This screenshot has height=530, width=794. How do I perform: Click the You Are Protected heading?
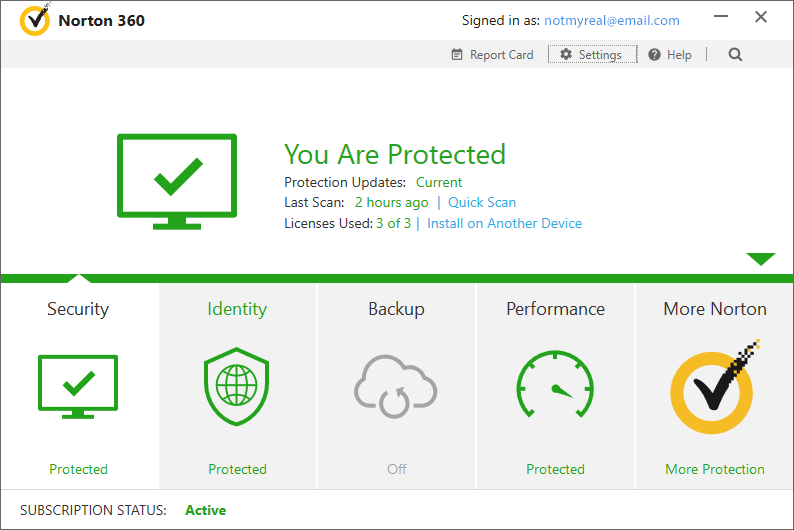click(x=394, y=154)
